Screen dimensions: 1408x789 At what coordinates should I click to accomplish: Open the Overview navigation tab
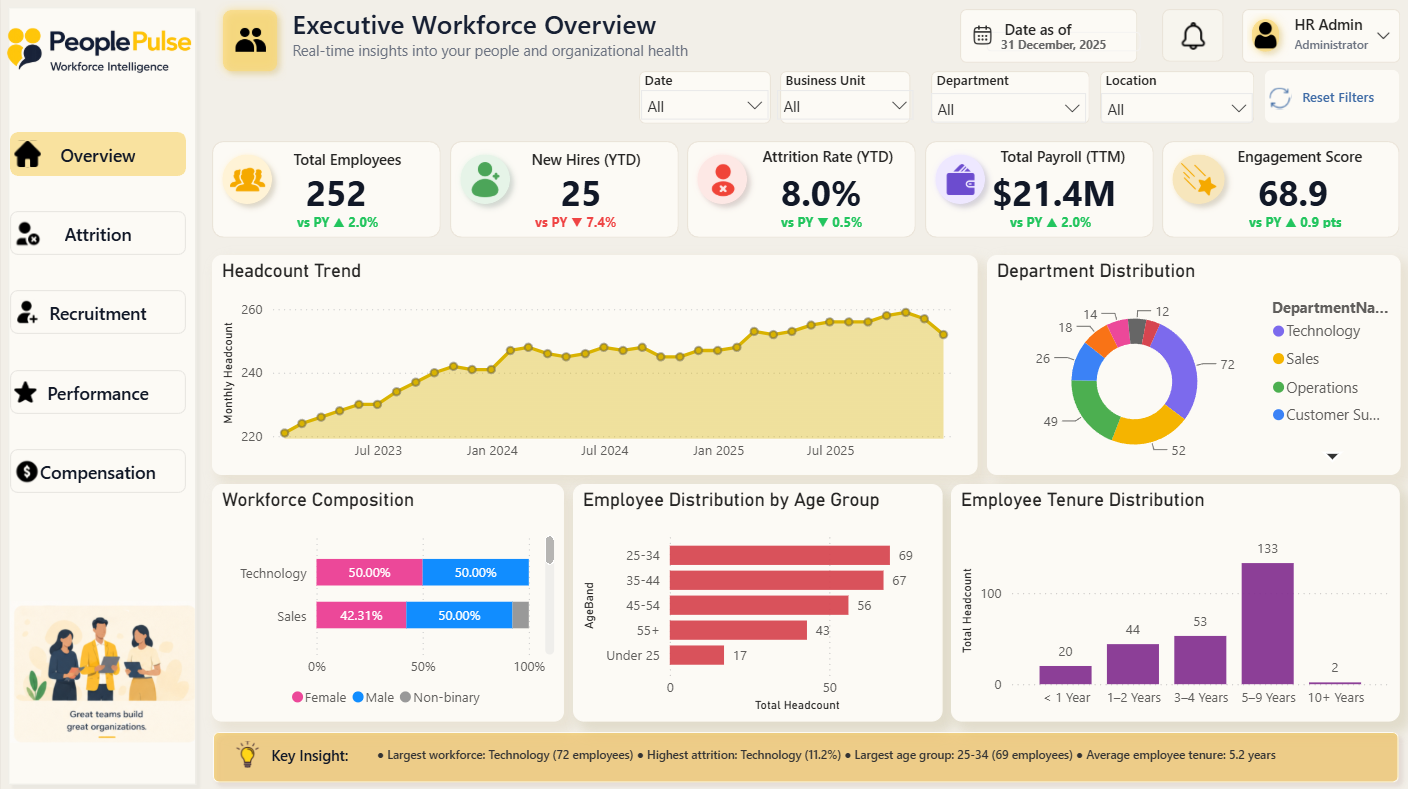point(98,155)
